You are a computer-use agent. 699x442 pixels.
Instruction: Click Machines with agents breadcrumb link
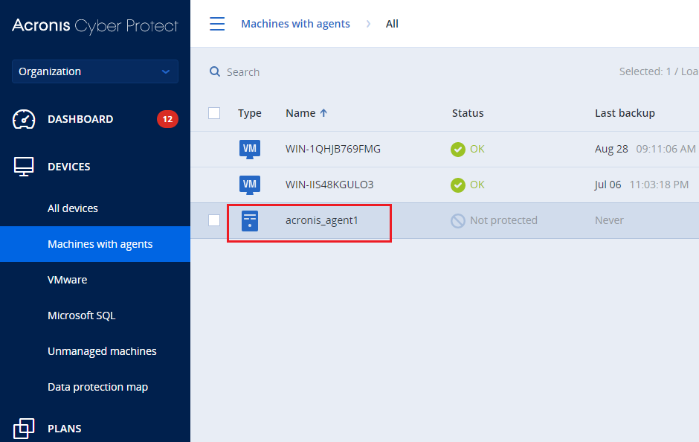(x=296, y=24)
